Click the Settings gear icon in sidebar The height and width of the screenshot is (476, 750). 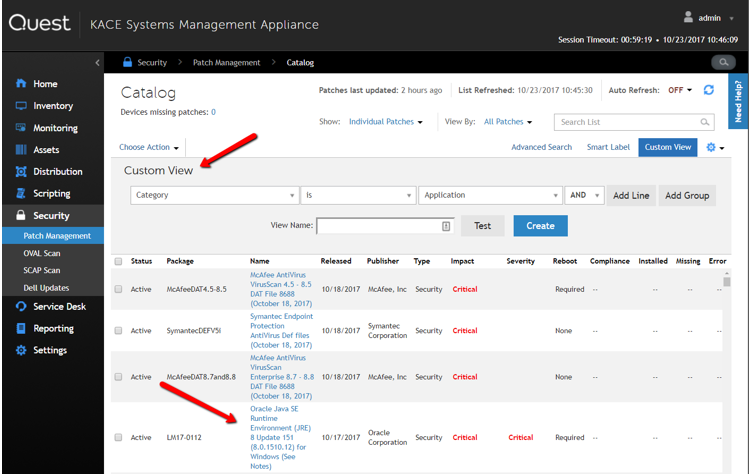tap(21, 350)
